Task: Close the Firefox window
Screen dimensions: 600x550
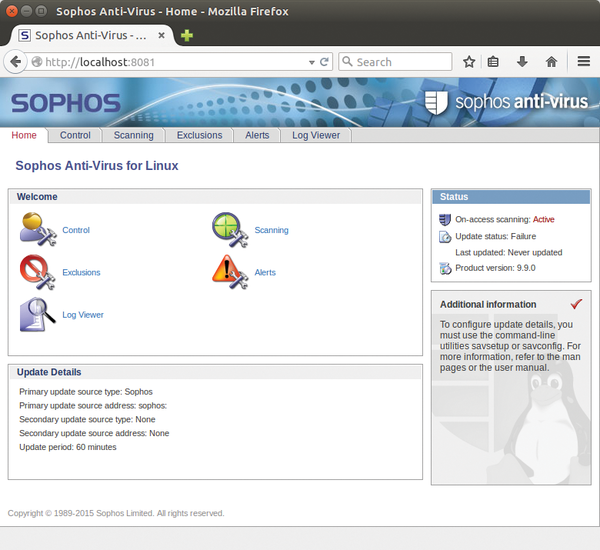Action: (x=12, y=11)
